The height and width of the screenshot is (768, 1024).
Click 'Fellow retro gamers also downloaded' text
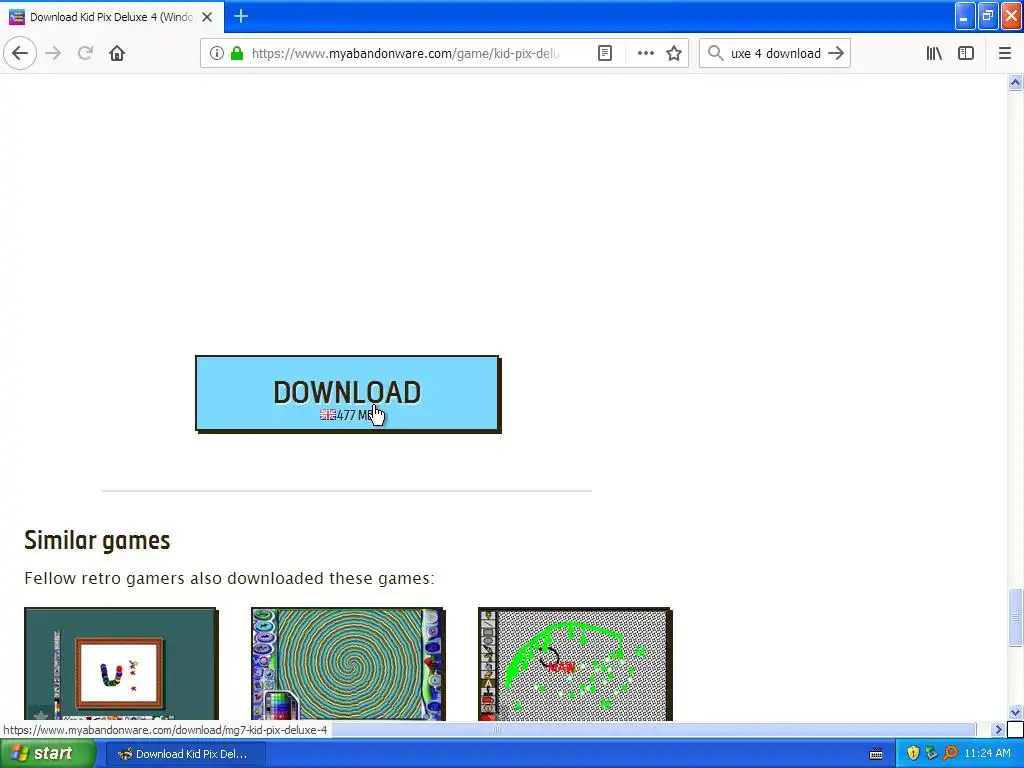coord(229,579)
